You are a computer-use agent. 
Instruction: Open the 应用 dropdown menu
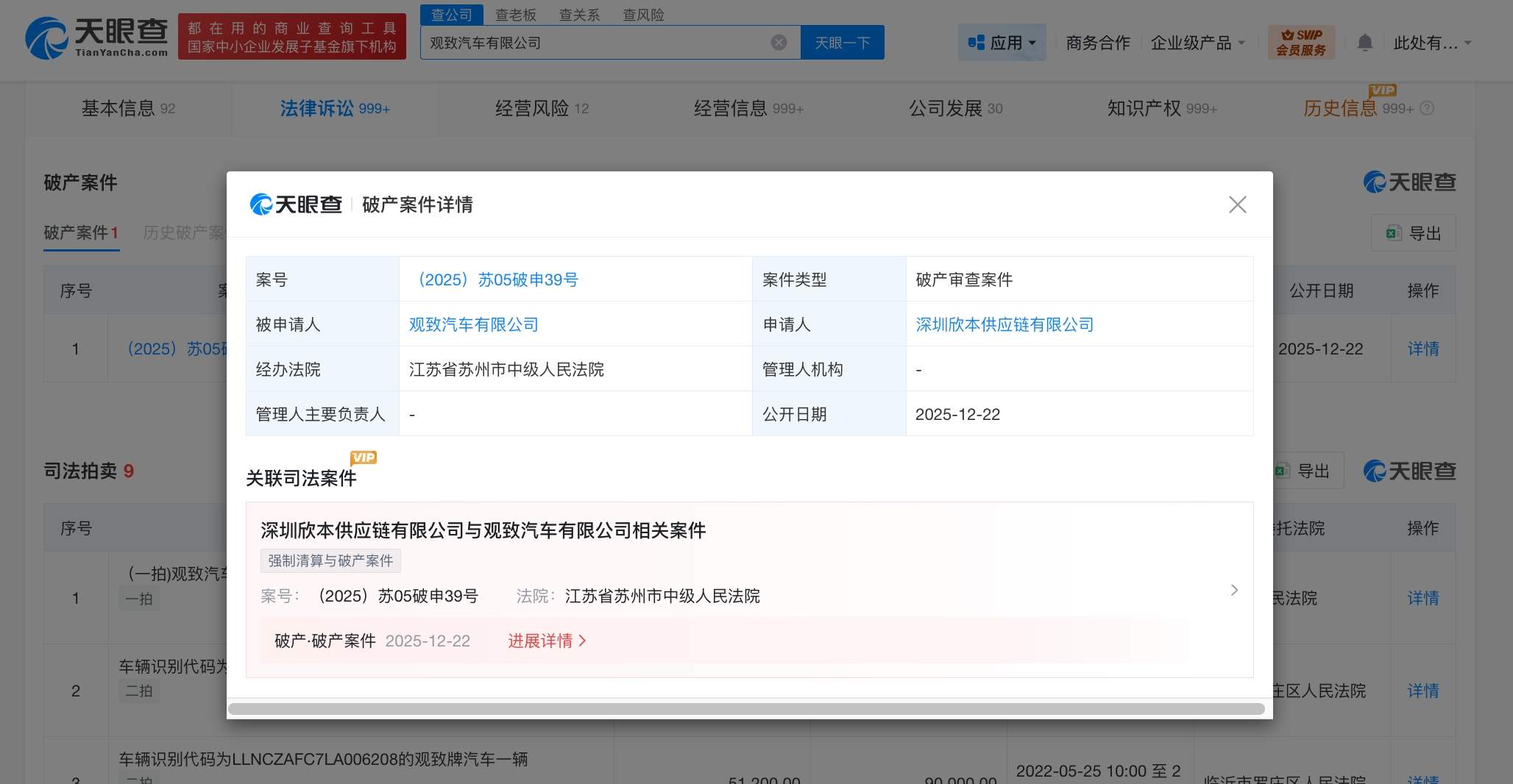(x=1002, y=43)
